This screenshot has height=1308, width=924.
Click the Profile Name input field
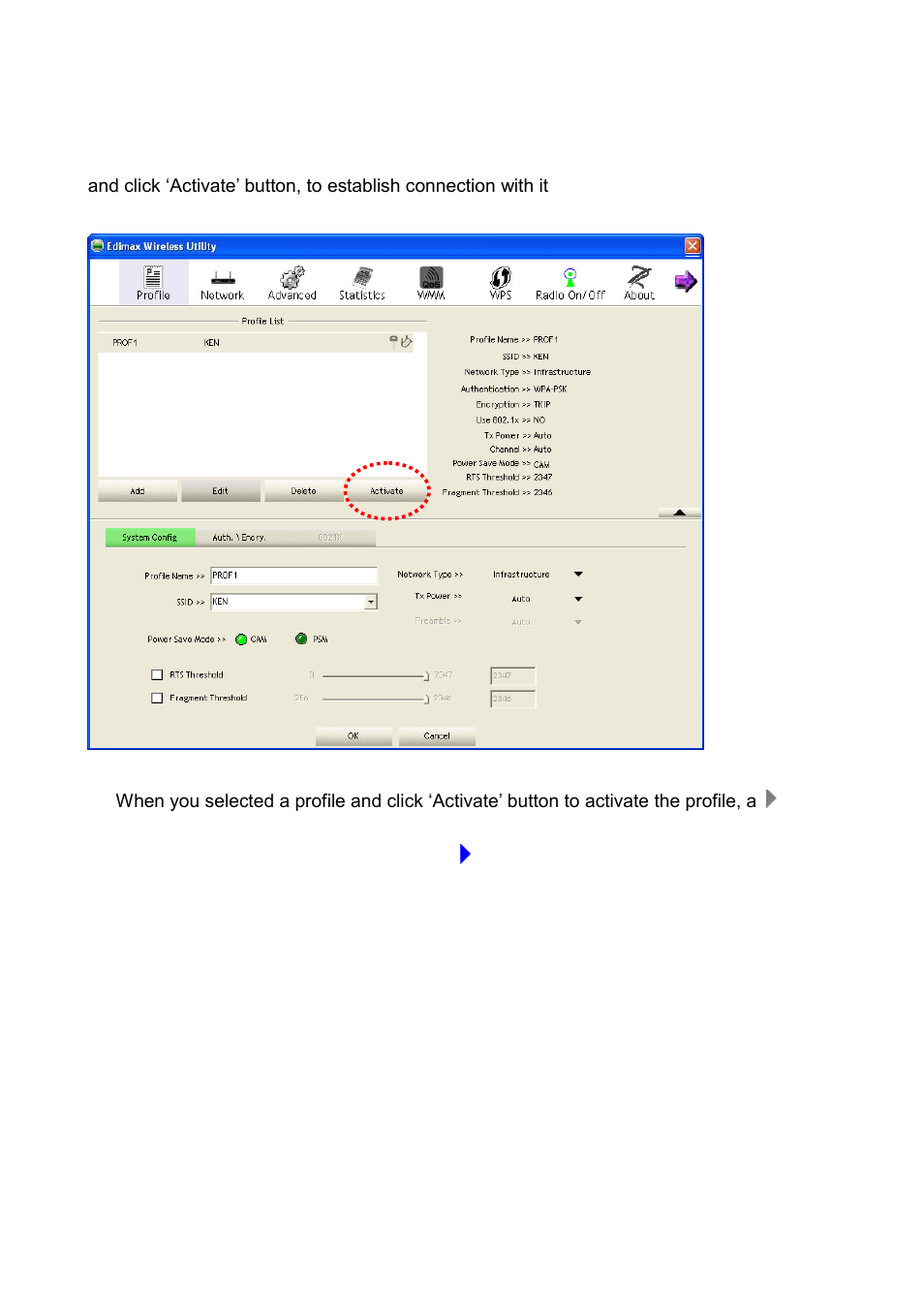(293, 576)
